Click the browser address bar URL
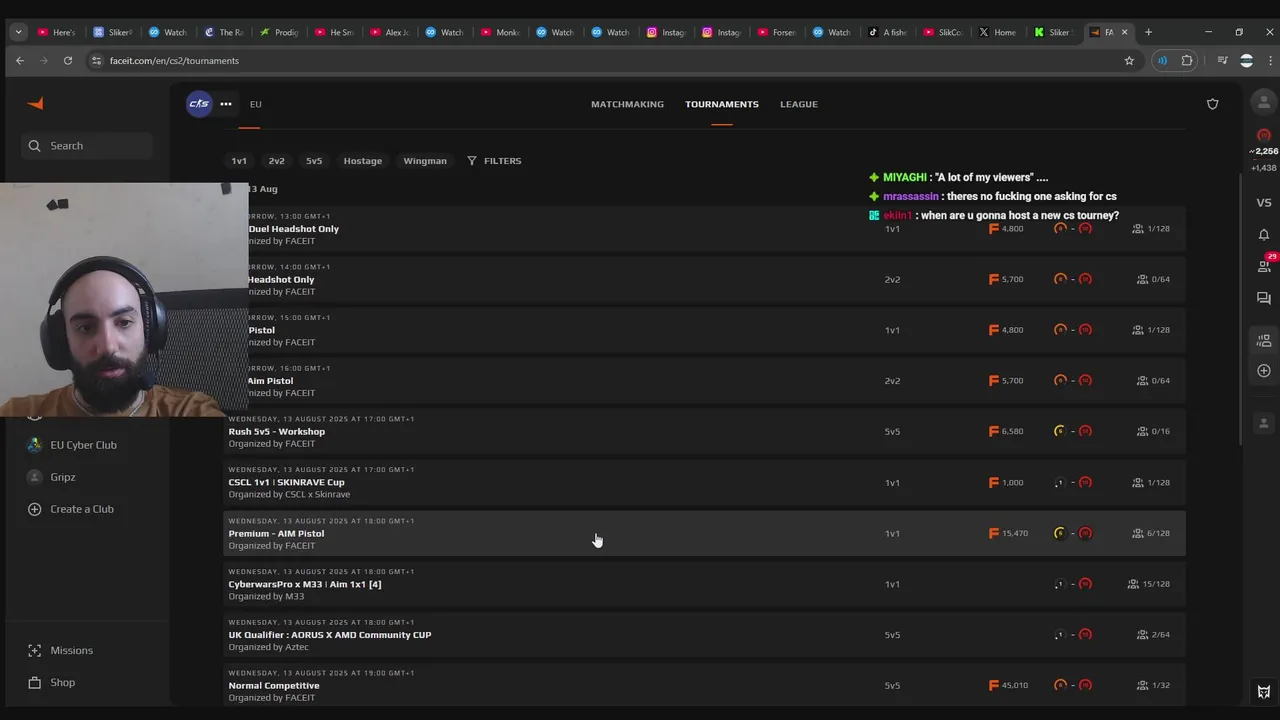 174,61
